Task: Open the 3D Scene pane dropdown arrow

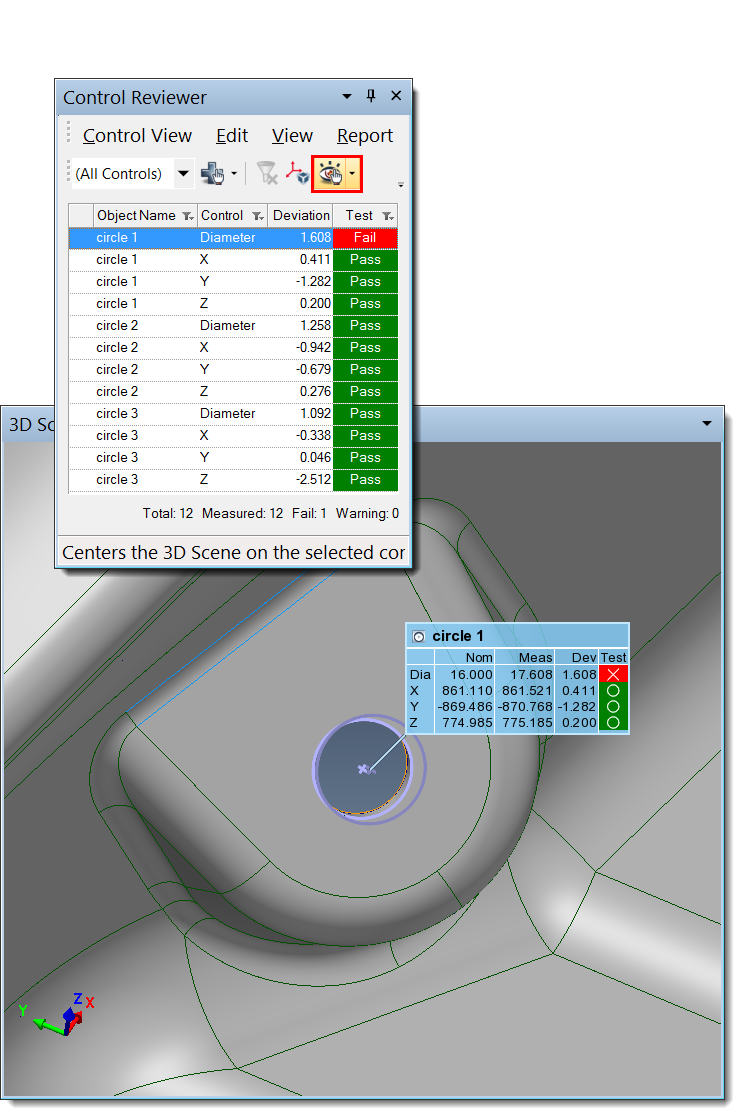Action: click(x=707, y=423)
